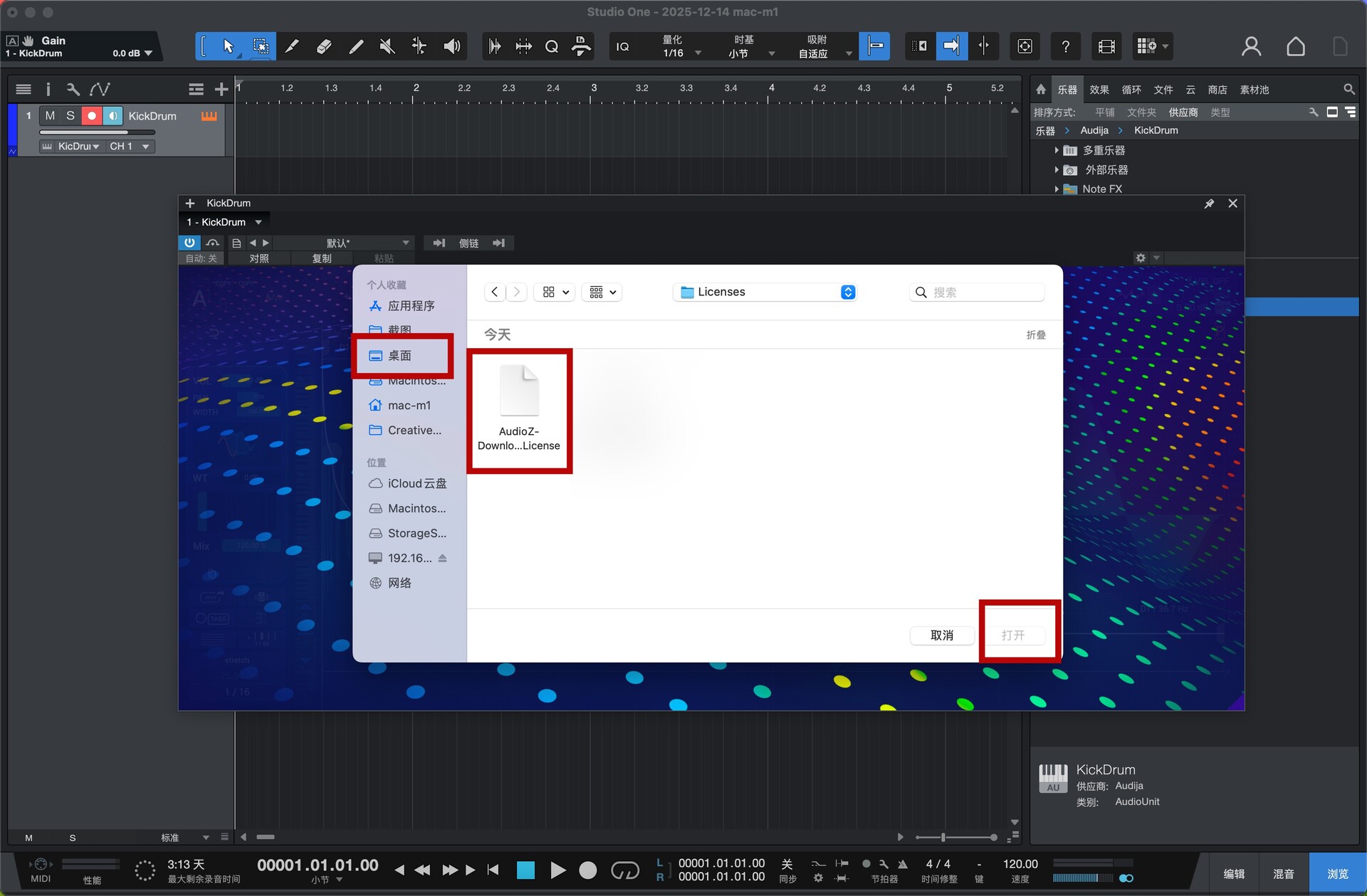
Task: Select the Arrow tool in toolbar
Action: 228,47
